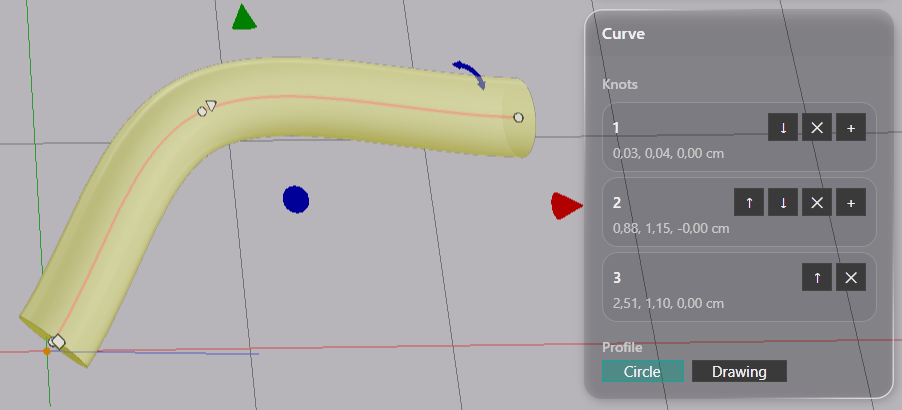This screenshot has height=410, width=902.
Task: Delete knot 2 from the curve
Action: [x=817, y=202]
